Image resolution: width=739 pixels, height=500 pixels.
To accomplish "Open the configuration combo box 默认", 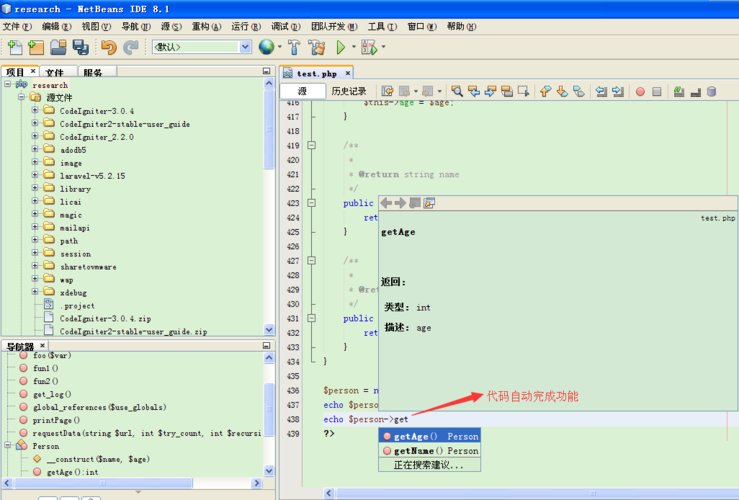I will pyautogui.click(x=202, y=47).
